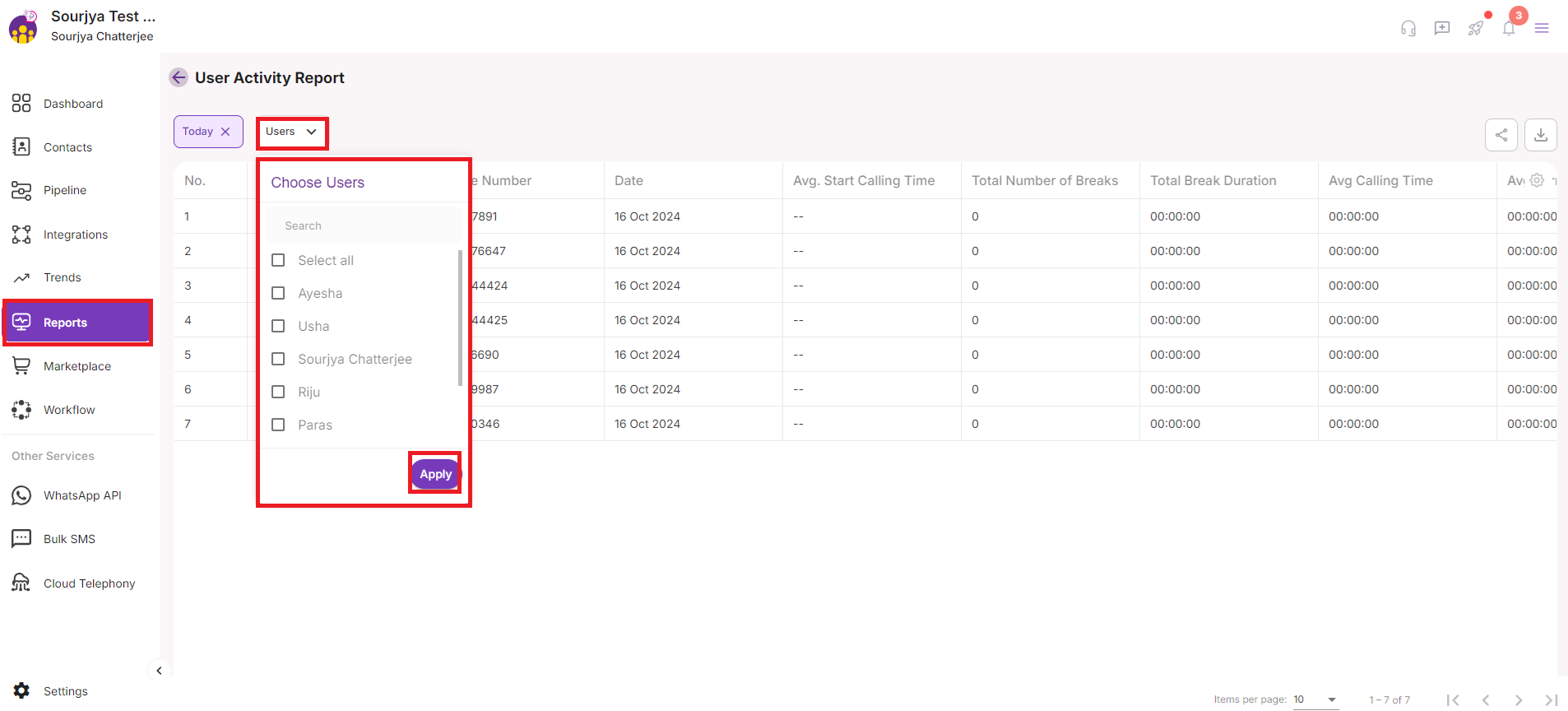Go back using the arrow icon

click(x=179, y=77)
